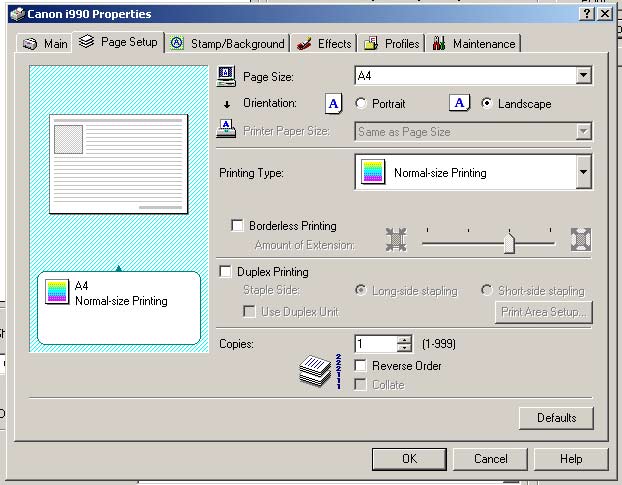Enable Borderless Printing checkbox
This screenshot has height=485, width=622.
237,226
